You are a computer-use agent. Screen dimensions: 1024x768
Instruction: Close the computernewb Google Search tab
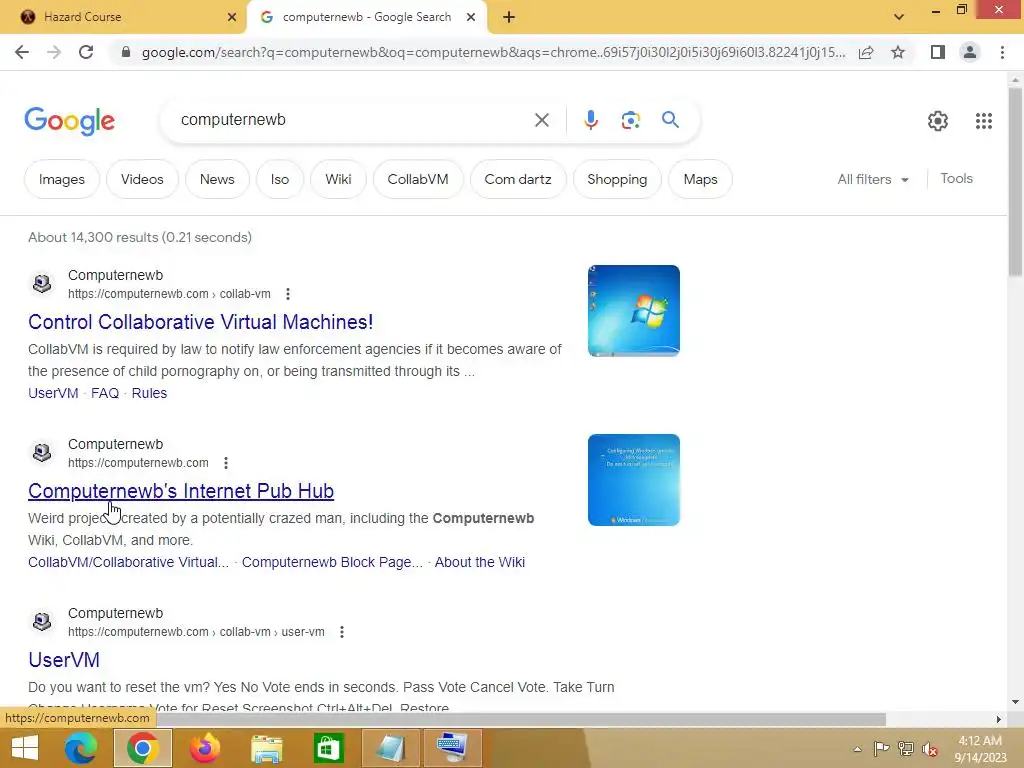click(471, 17)
